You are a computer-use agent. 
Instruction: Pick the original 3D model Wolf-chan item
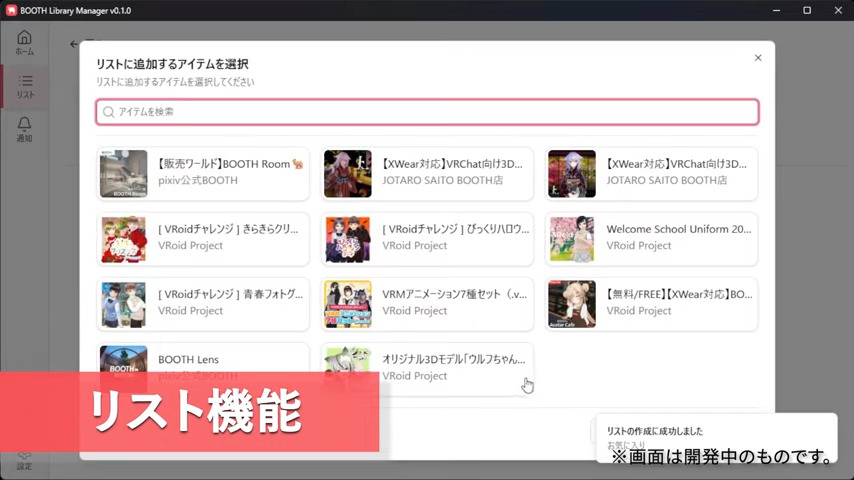tap(427, 367)
